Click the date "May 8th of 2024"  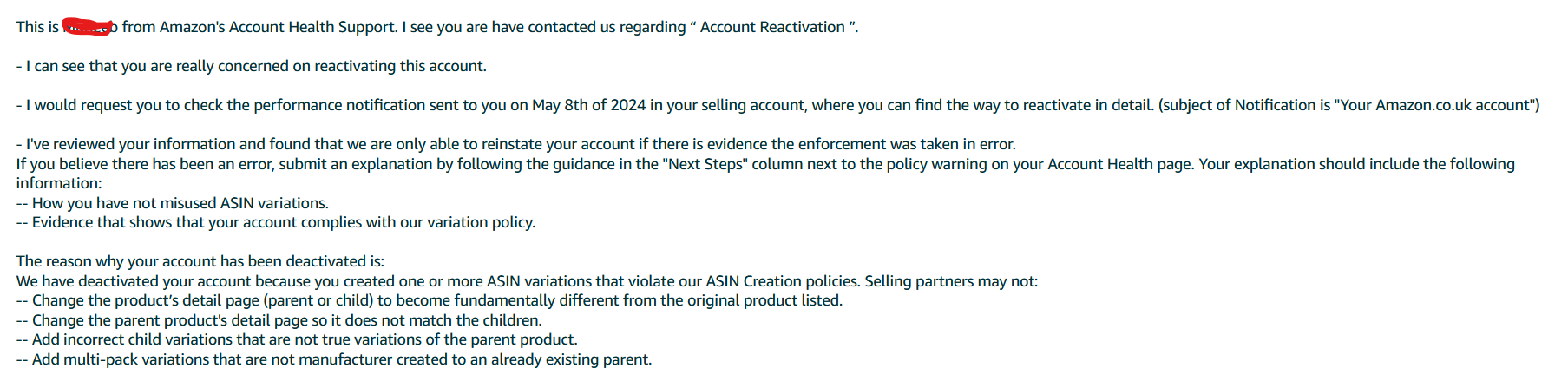click(589, 105)
